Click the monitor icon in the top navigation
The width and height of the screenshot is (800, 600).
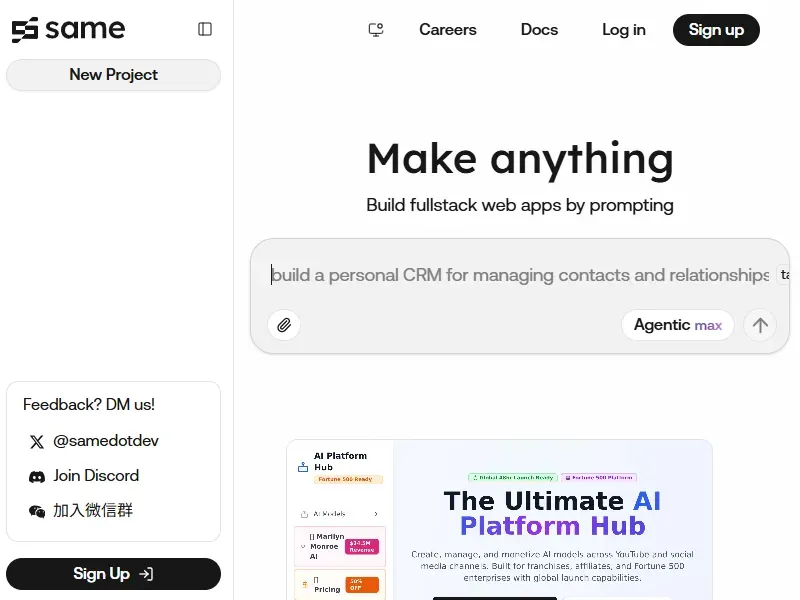click(x=376, y=30)
